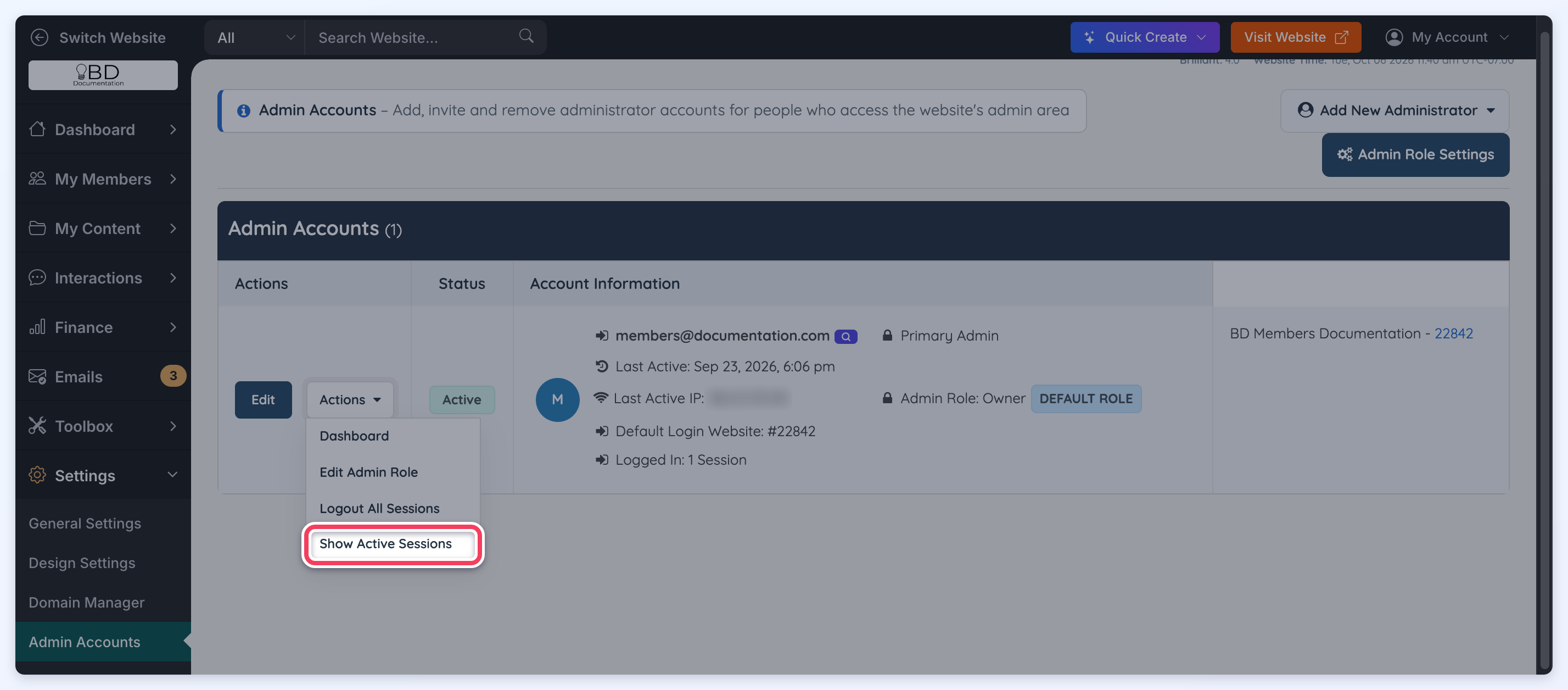Click the Edit button
This screenshot has height=690, width=1568.
point(263,399)
